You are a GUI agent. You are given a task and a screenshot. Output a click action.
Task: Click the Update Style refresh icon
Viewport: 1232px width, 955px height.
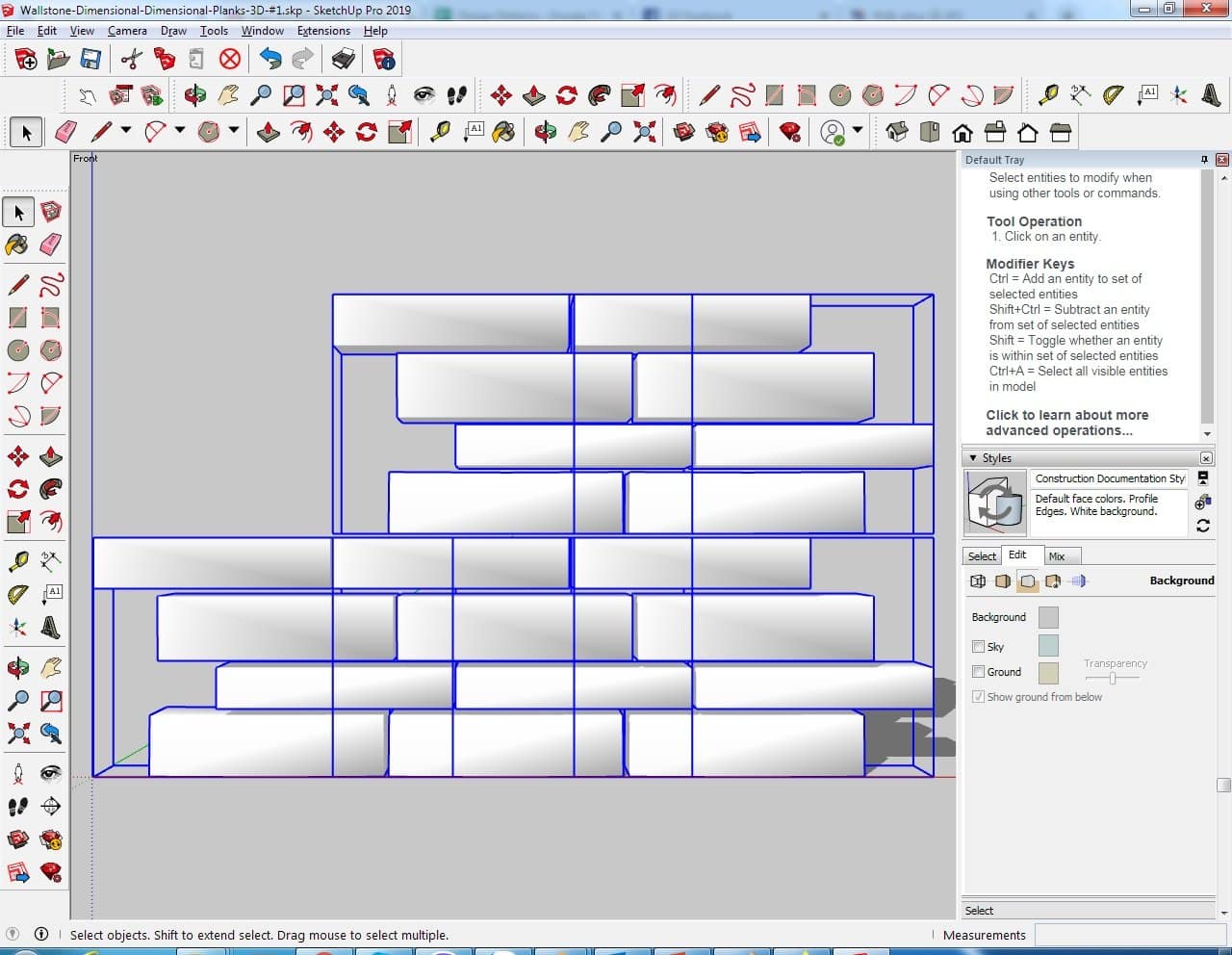1203,526
